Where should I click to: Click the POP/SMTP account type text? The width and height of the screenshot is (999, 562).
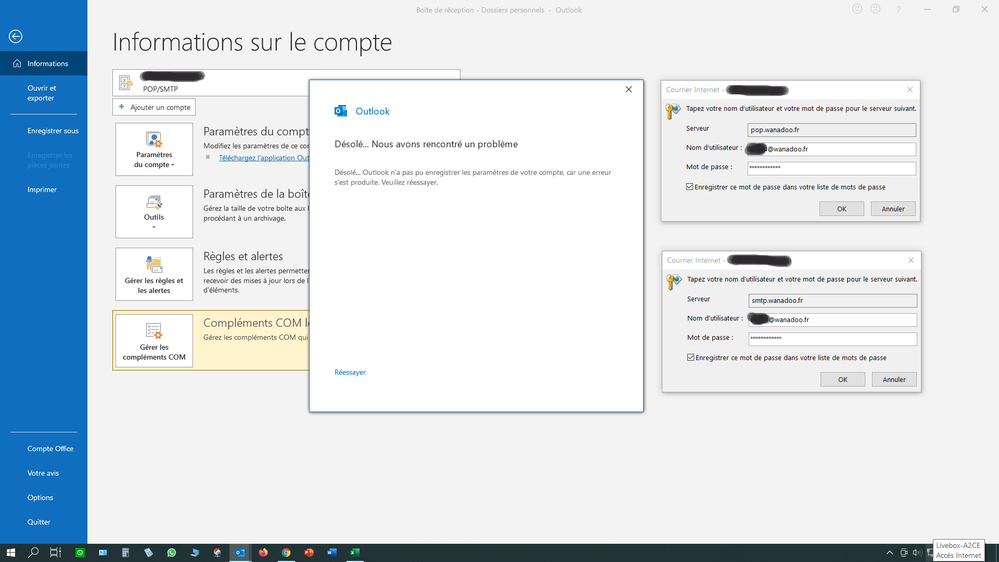[x=161, y=89]
